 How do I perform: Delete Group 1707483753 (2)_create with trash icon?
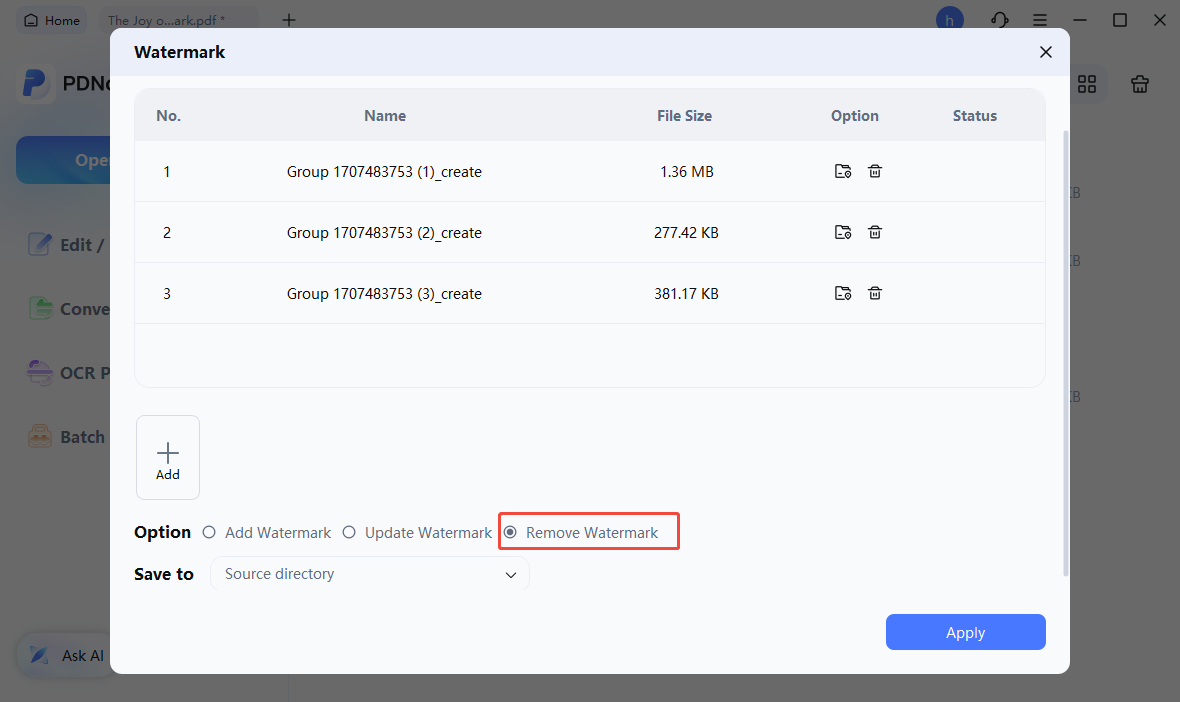click(x=874, y=232)
